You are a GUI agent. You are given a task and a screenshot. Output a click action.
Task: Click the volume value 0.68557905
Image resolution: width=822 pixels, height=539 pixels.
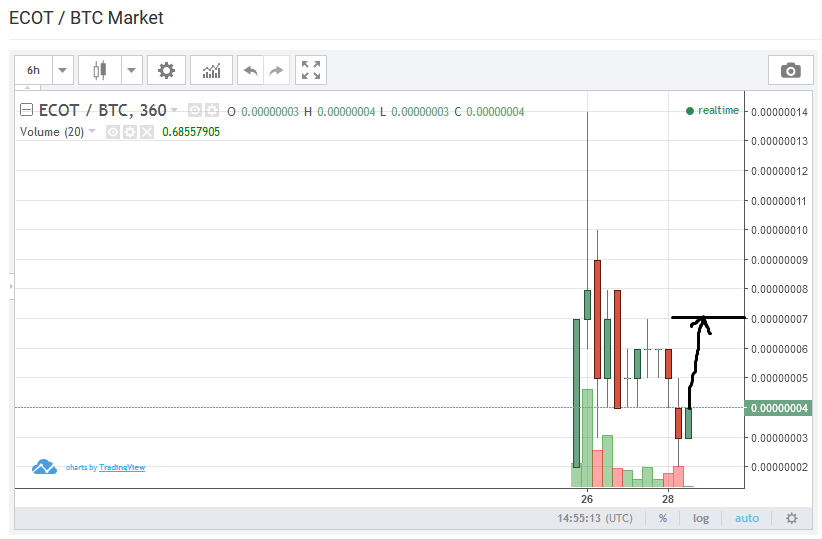coord(191,132)
